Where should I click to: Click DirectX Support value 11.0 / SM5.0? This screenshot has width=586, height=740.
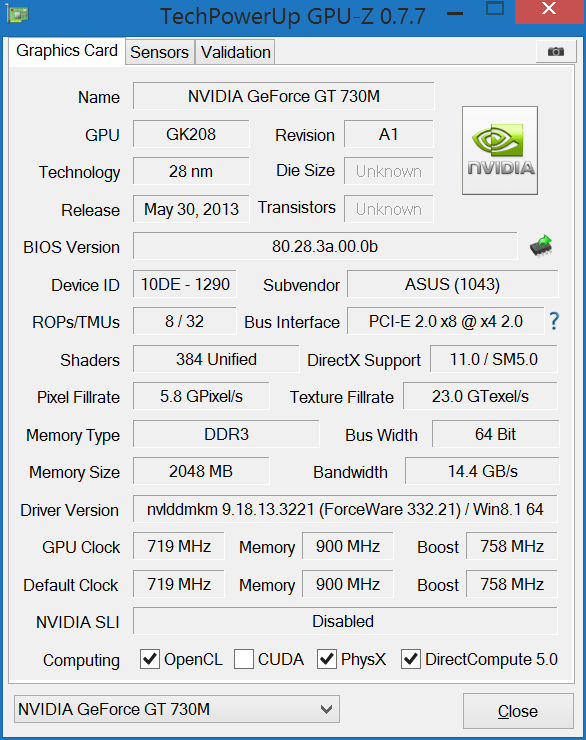pyautogui.click(x=494, y=359)
